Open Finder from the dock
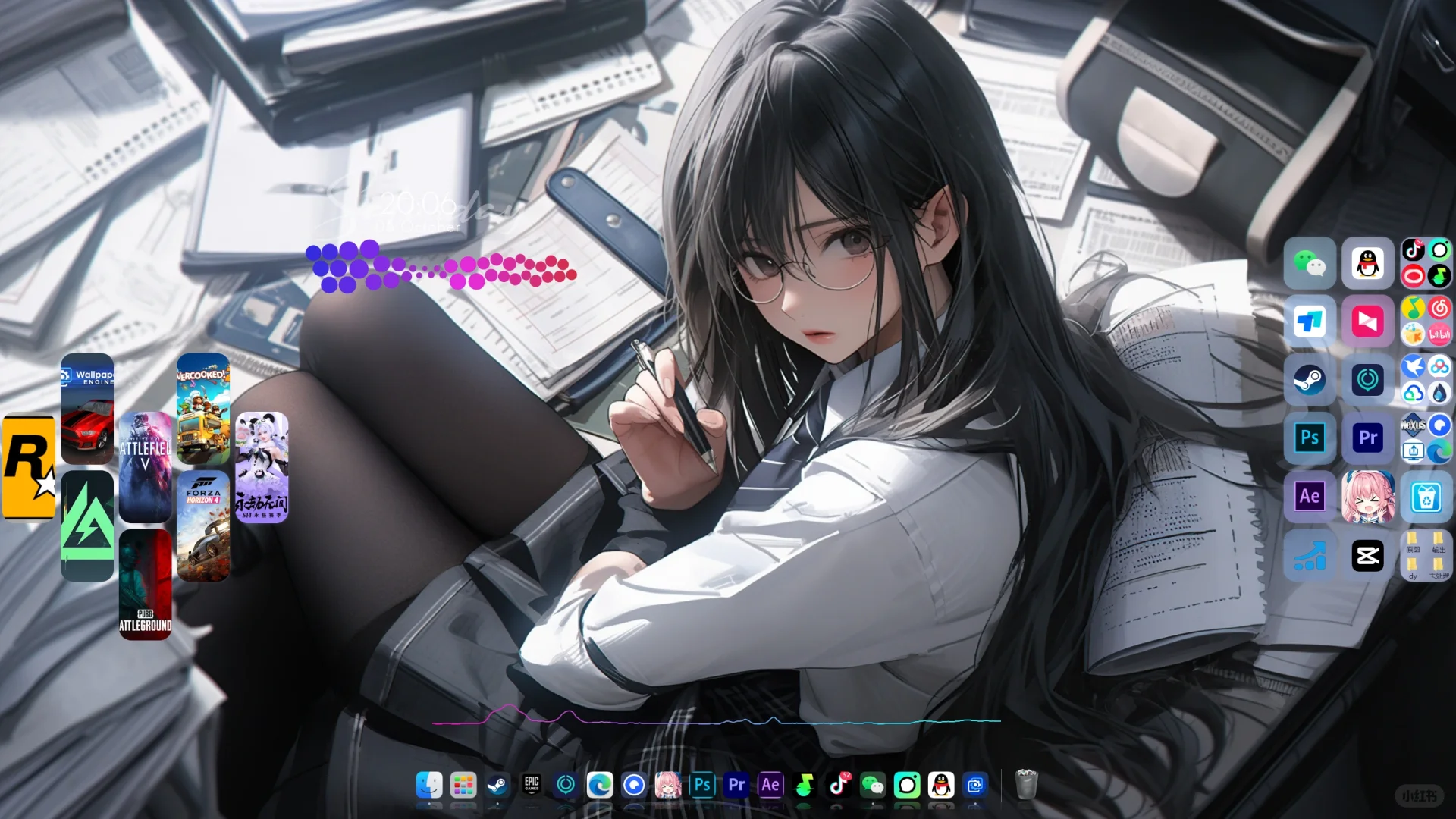 pos(429,785)
